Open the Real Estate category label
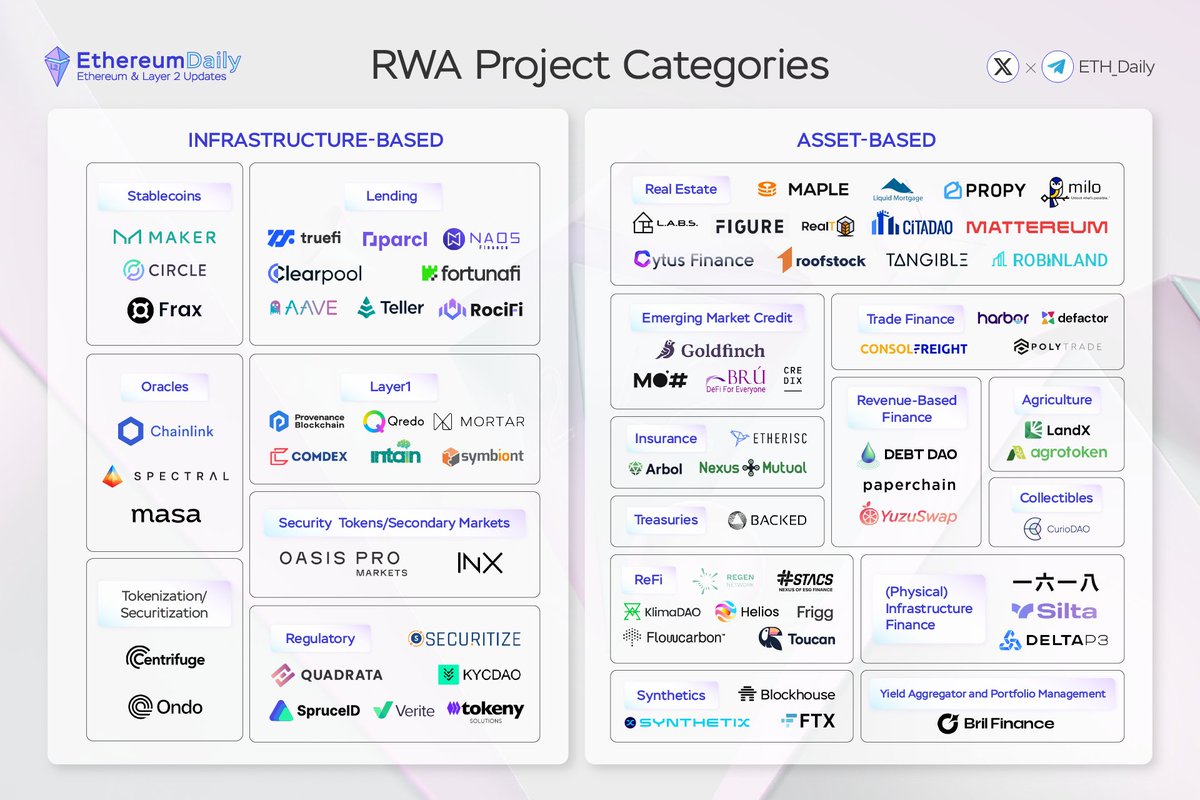Screen dimensions: 1200x800 coord(680,188)
